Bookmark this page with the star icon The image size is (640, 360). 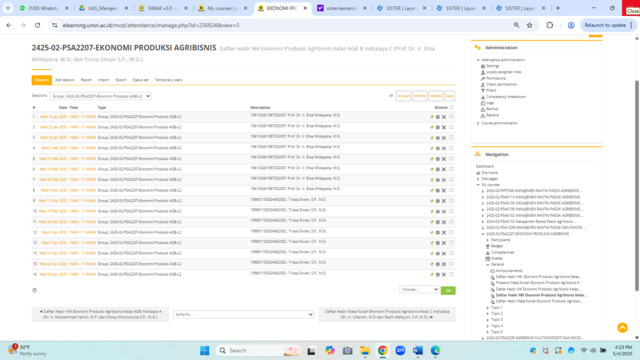529,25
